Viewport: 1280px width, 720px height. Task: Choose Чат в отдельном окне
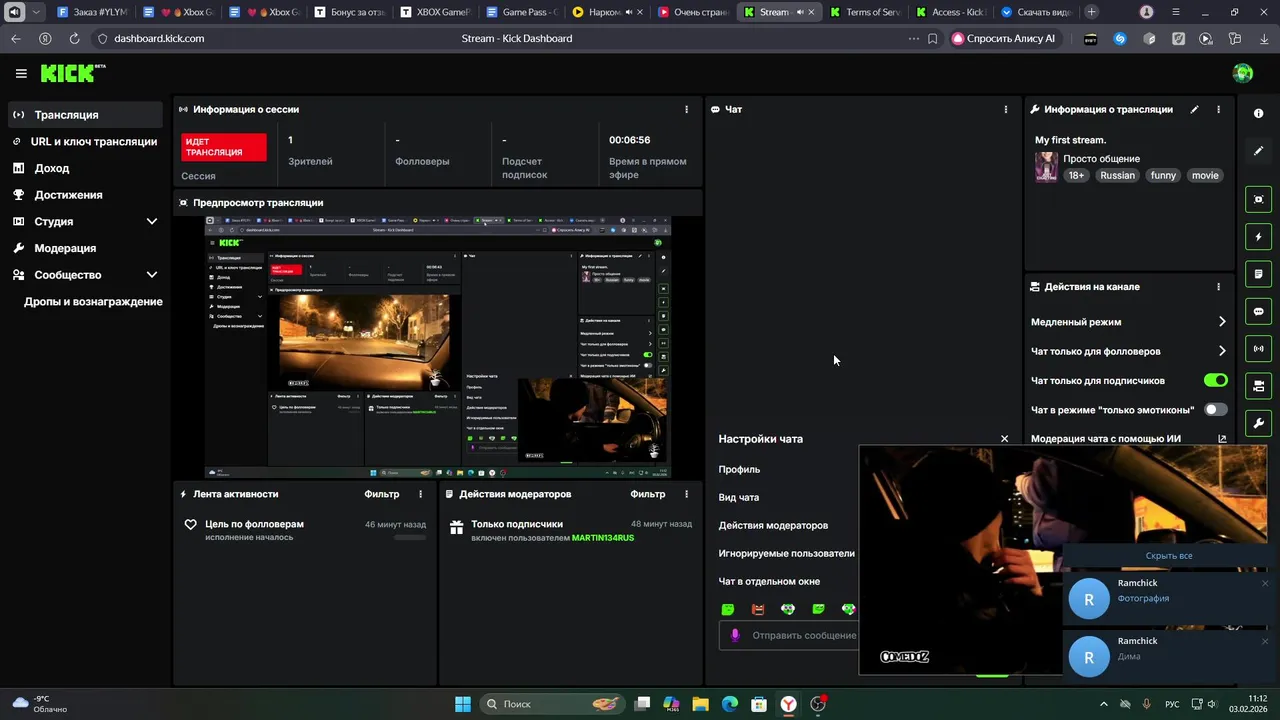769,581
